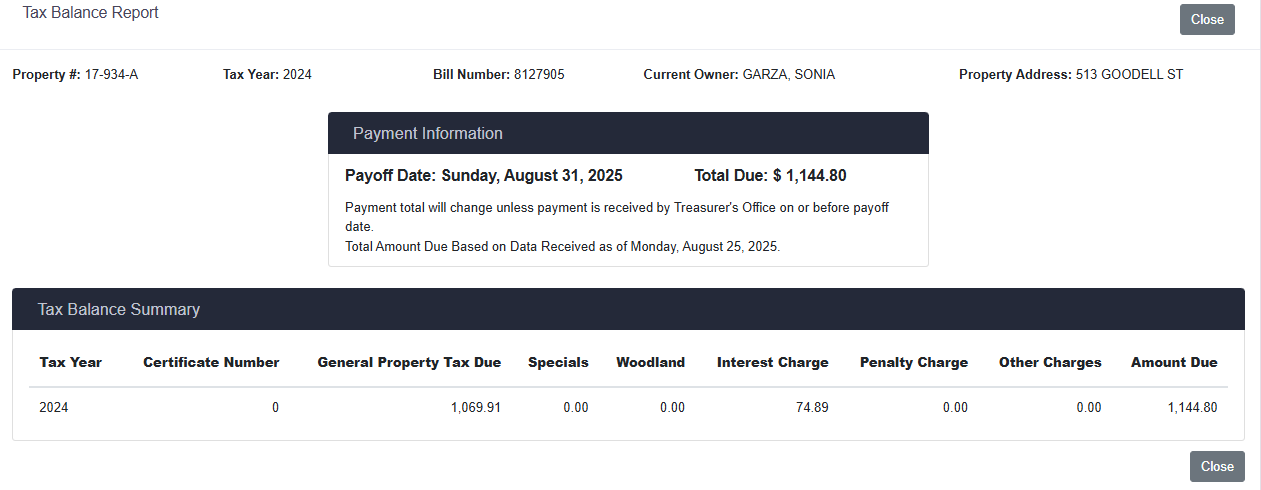The height and width of the screenshot is (490, 1261).
Task: Click the Interest Charge column header
Action: pyautogui.click(x=772, y=363)
